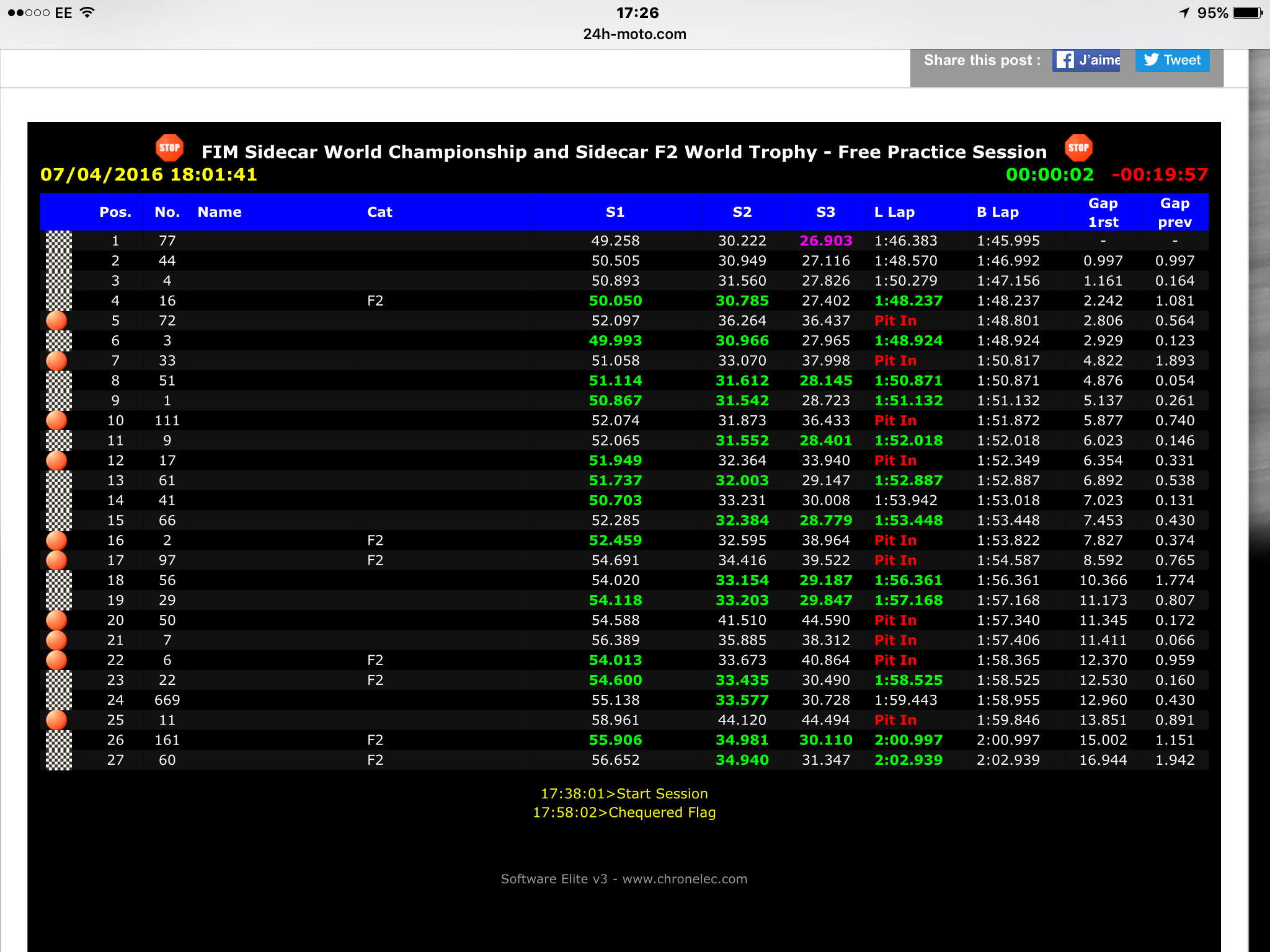Click the Chequered Flag log entry
Screen dimensions: 1270x952
pos(624,813)
